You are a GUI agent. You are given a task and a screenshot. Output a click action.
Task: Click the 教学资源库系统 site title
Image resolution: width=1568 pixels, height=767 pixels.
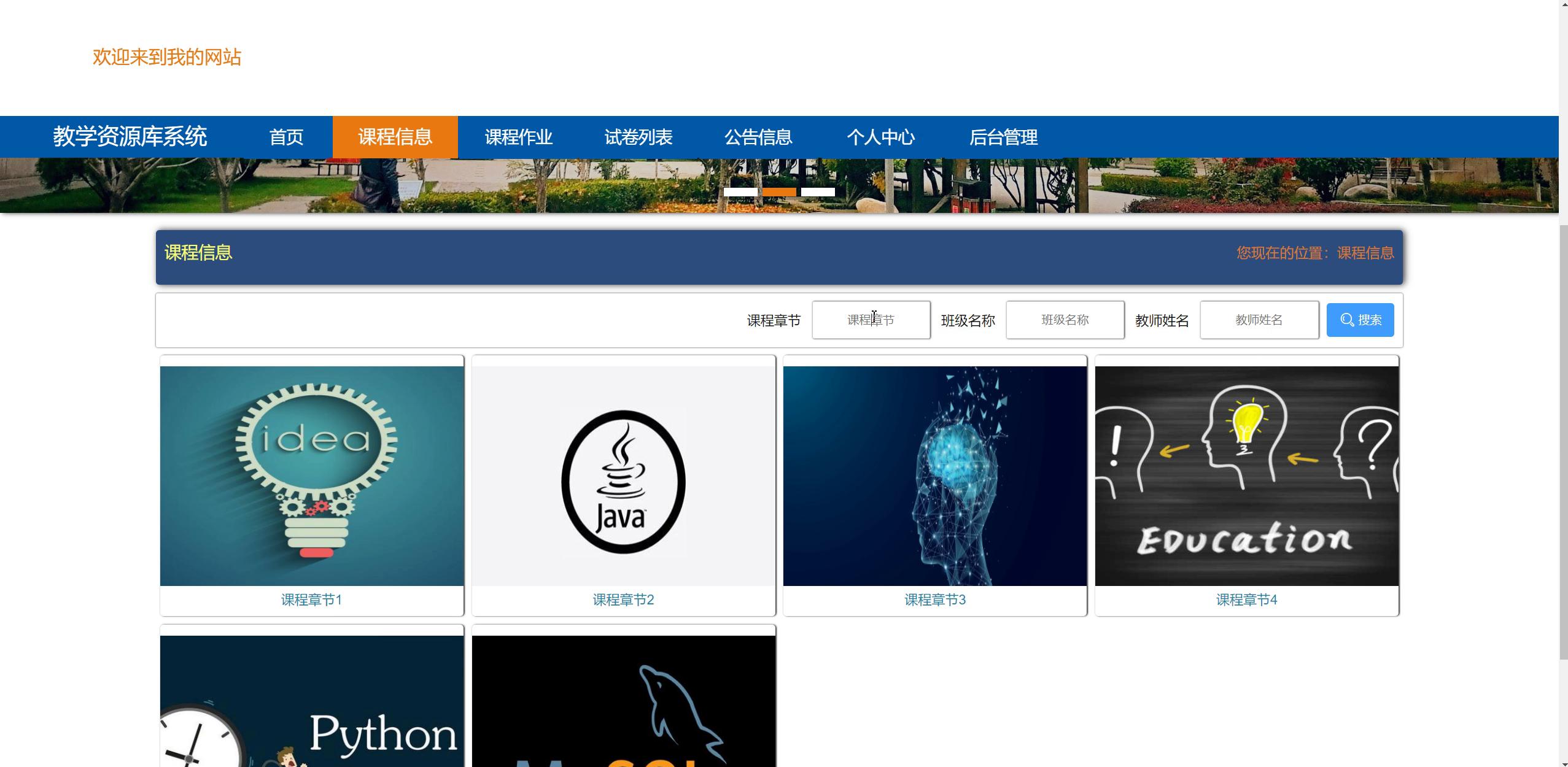[130, 136]
